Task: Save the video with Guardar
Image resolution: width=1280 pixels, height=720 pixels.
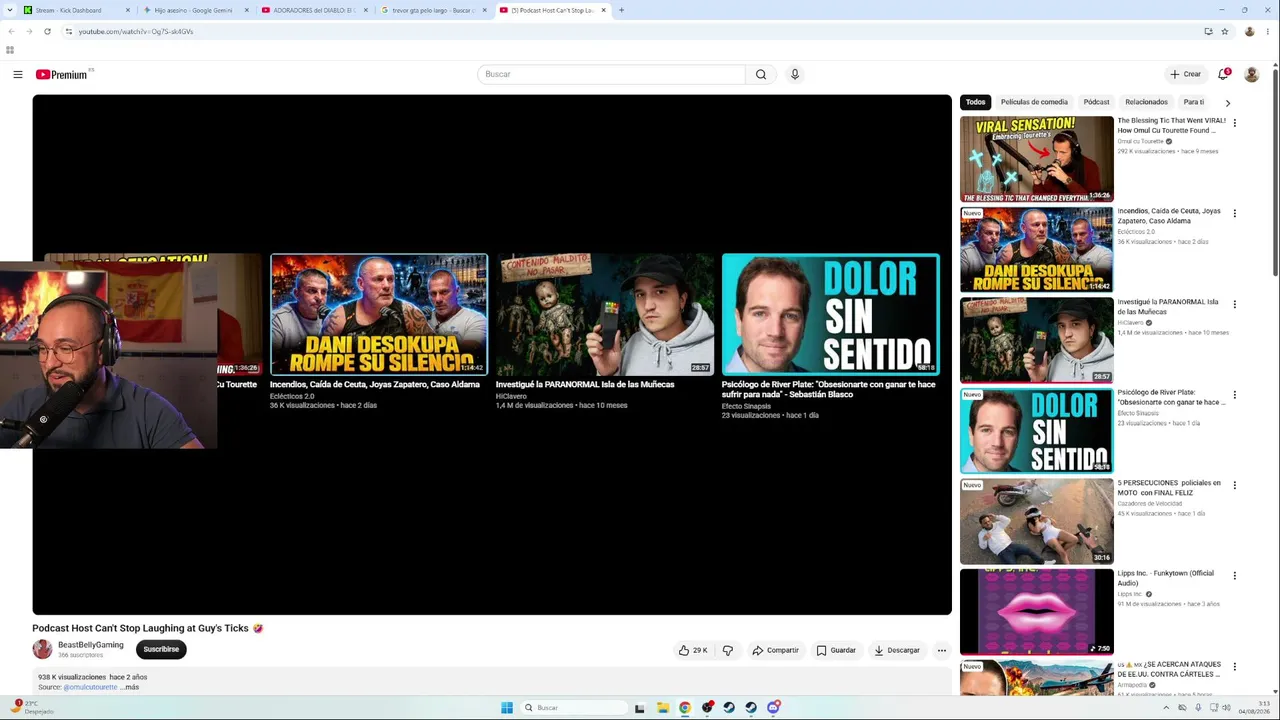Action: pos(836,650)
